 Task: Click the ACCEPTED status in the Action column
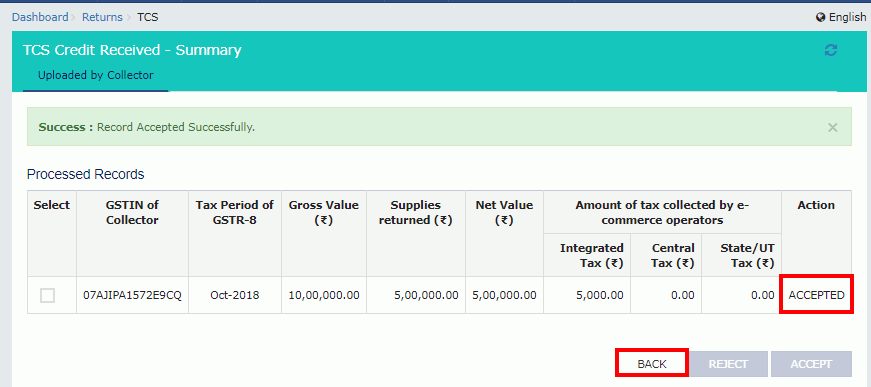pyautogui.click(x=816, y=295)
